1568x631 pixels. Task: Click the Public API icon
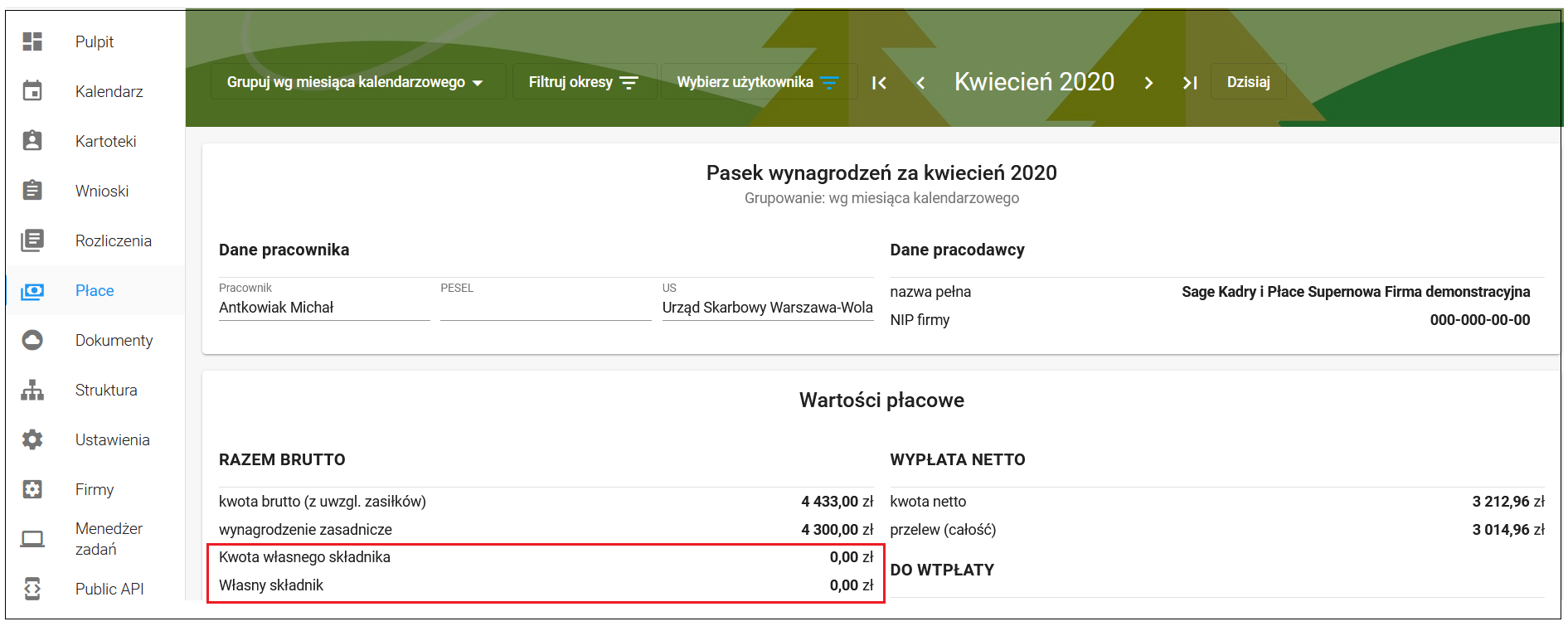(x=32, y=589)
